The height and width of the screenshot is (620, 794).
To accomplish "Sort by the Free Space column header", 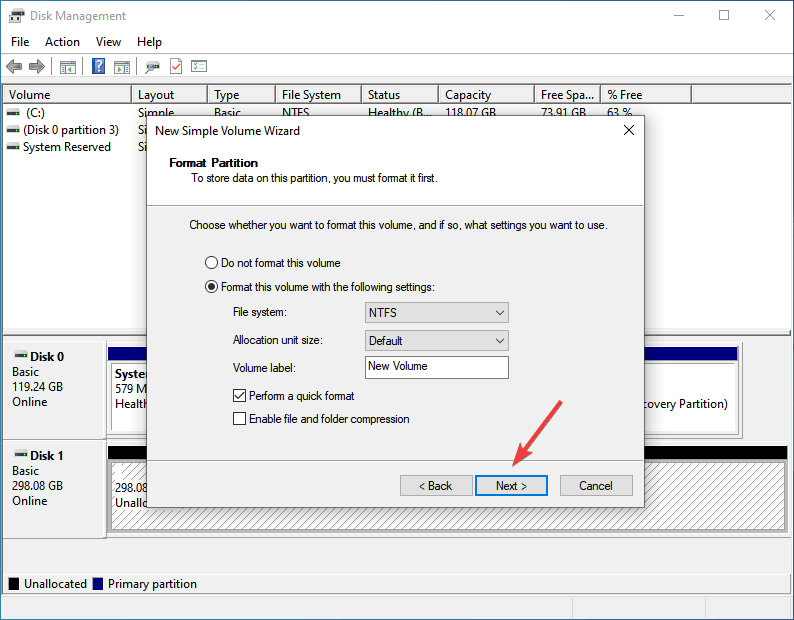I will coord(568,95).
